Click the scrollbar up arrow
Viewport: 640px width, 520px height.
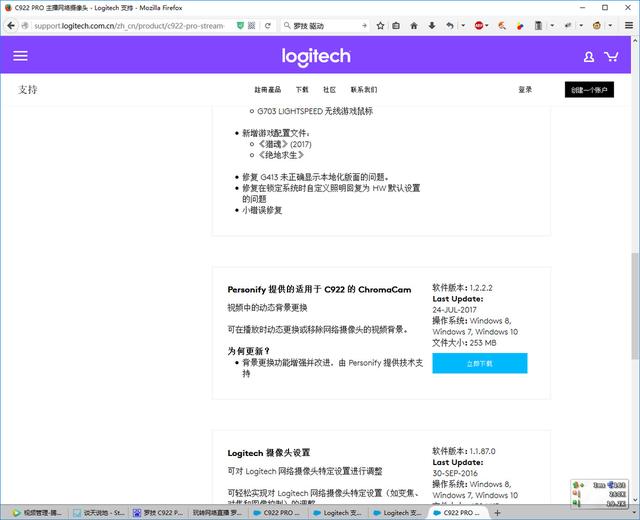click(635, 40)
